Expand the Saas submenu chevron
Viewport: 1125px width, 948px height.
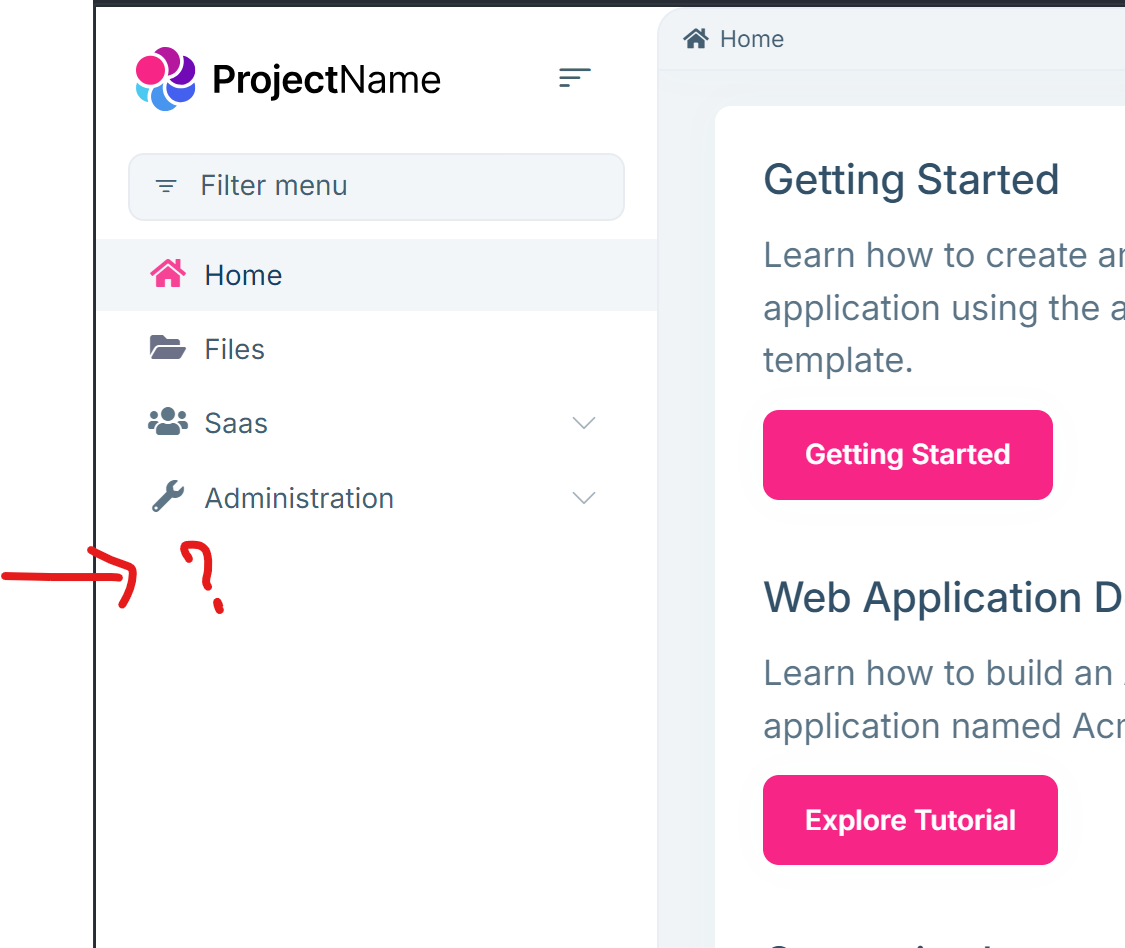(x=583, y=423)
